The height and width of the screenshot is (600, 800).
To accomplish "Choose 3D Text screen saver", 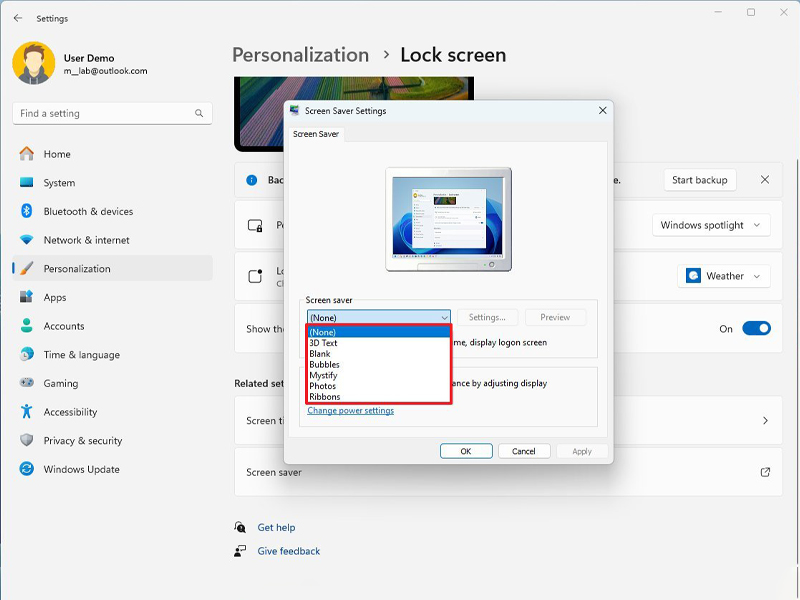I will tap(379, 343).
